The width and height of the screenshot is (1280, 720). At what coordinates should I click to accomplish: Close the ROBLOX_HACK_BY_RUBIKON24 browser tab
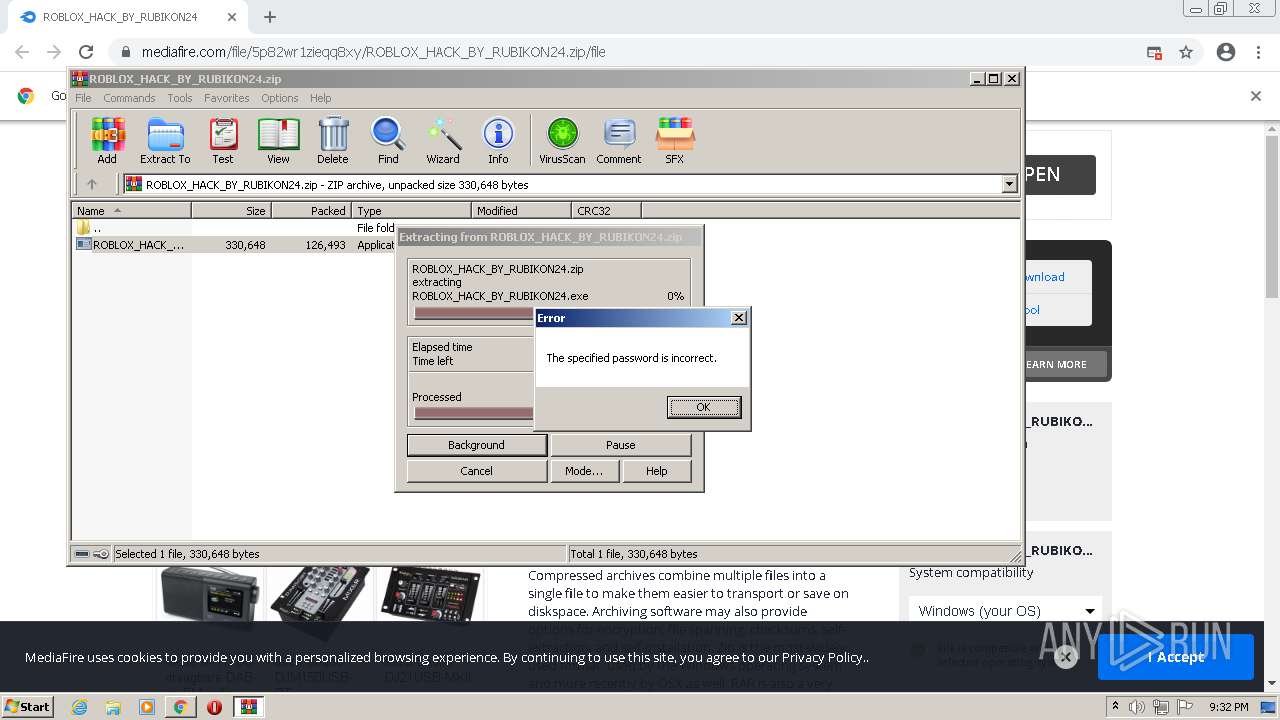click(x=231, y=17)
